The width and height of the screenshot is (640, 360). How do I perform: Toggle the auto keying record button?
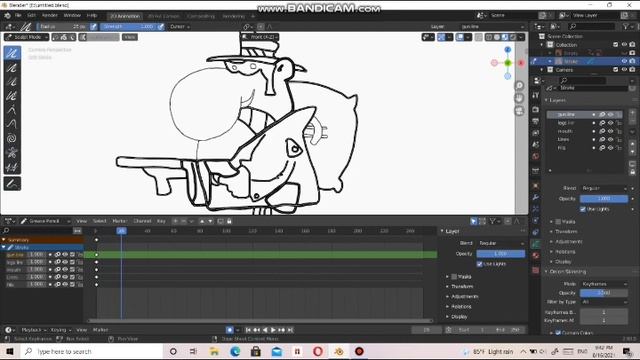tap(230, 330)
